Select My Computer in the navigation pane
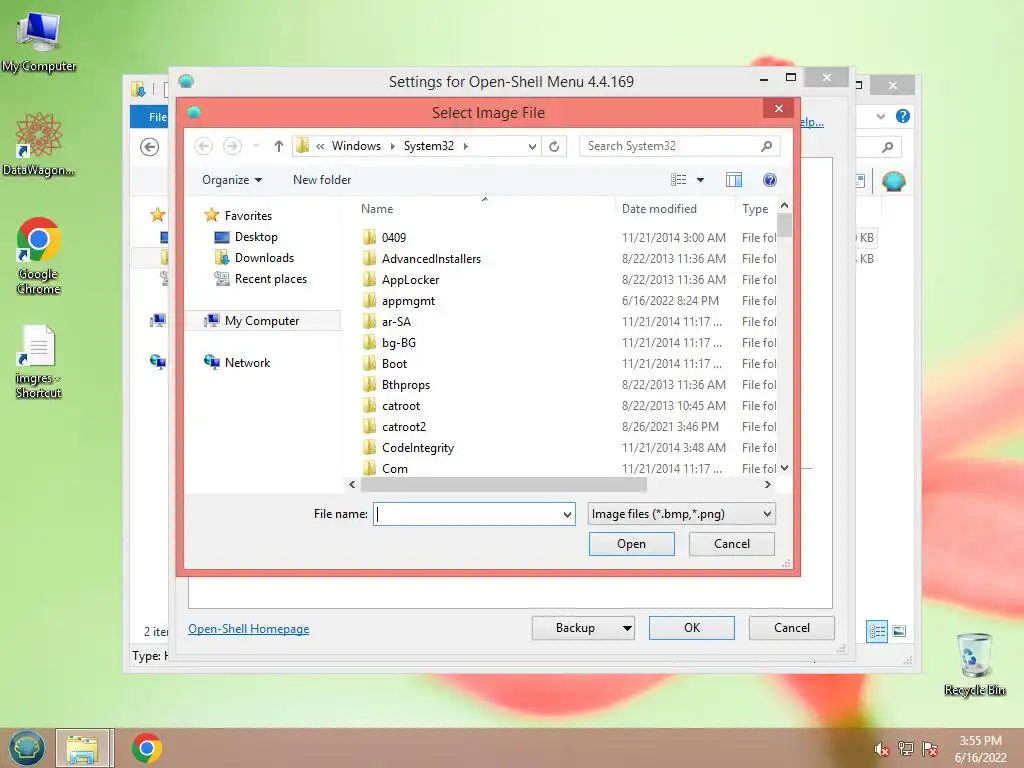Image resolution: width=1024 pixels, height=768 pixels. 262,321
